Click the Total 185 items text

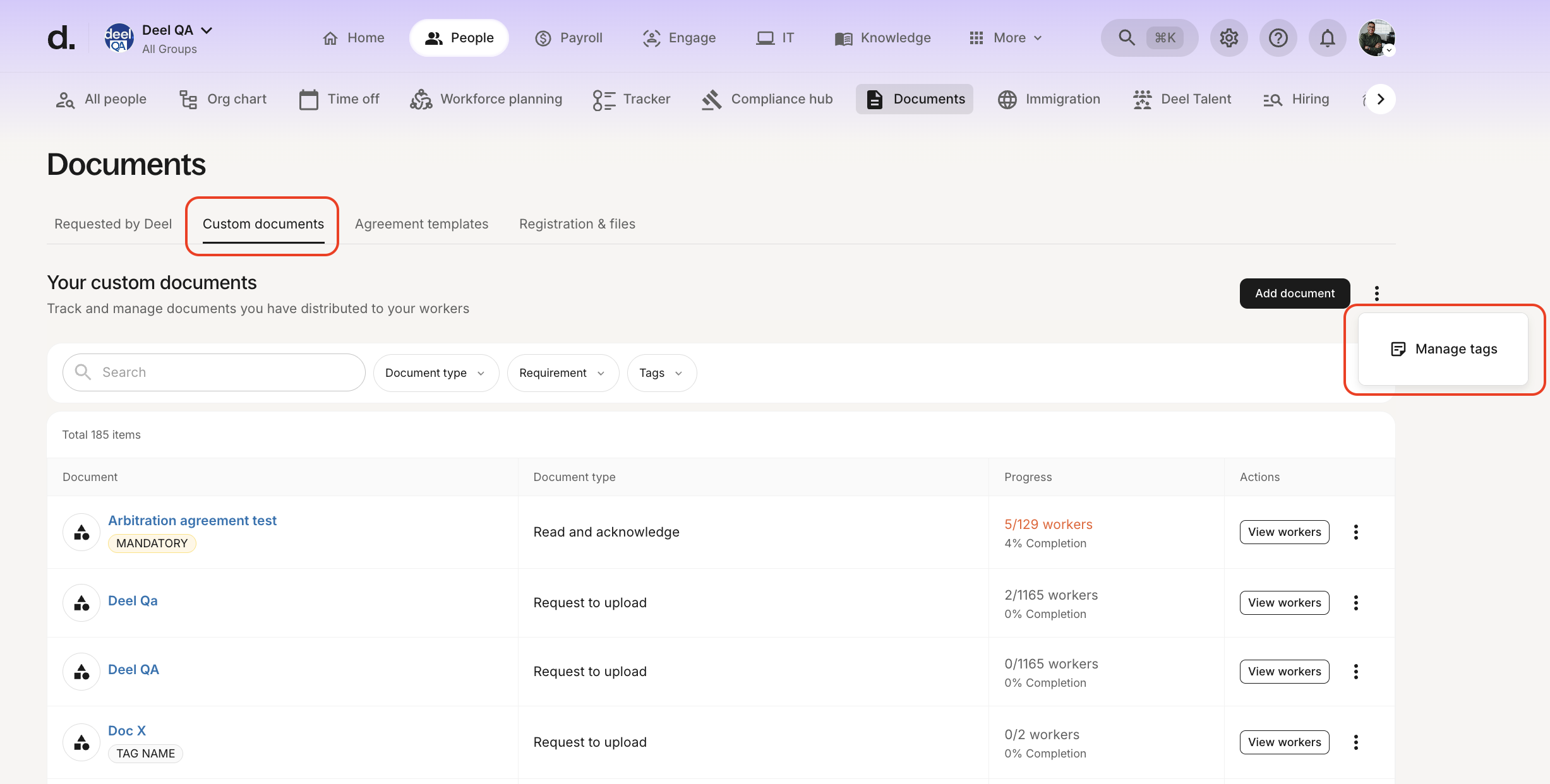[x=101, y=435]
